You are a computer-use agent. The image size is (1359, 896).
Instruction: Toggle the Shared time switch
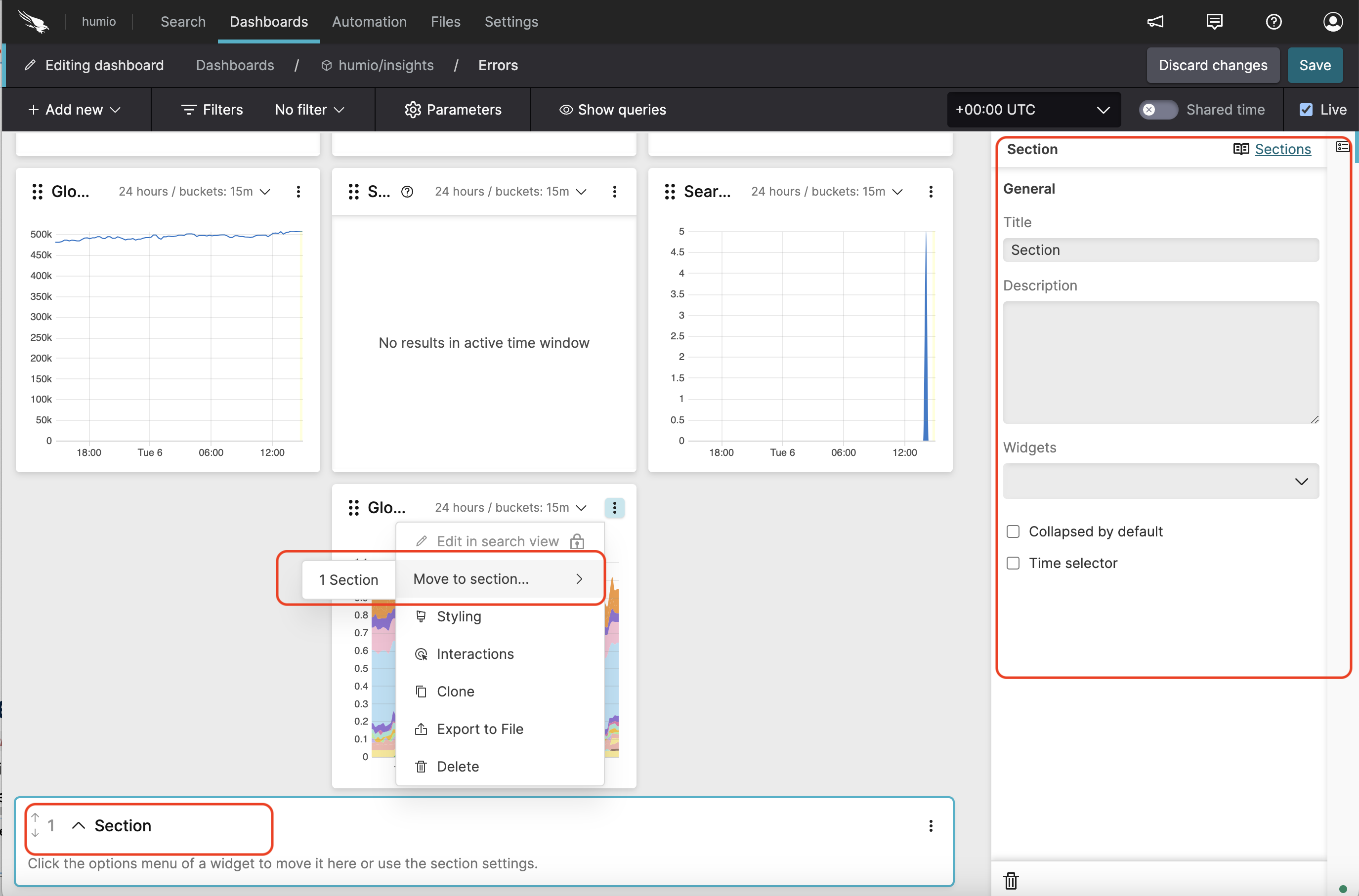[x=1158, y=110]
